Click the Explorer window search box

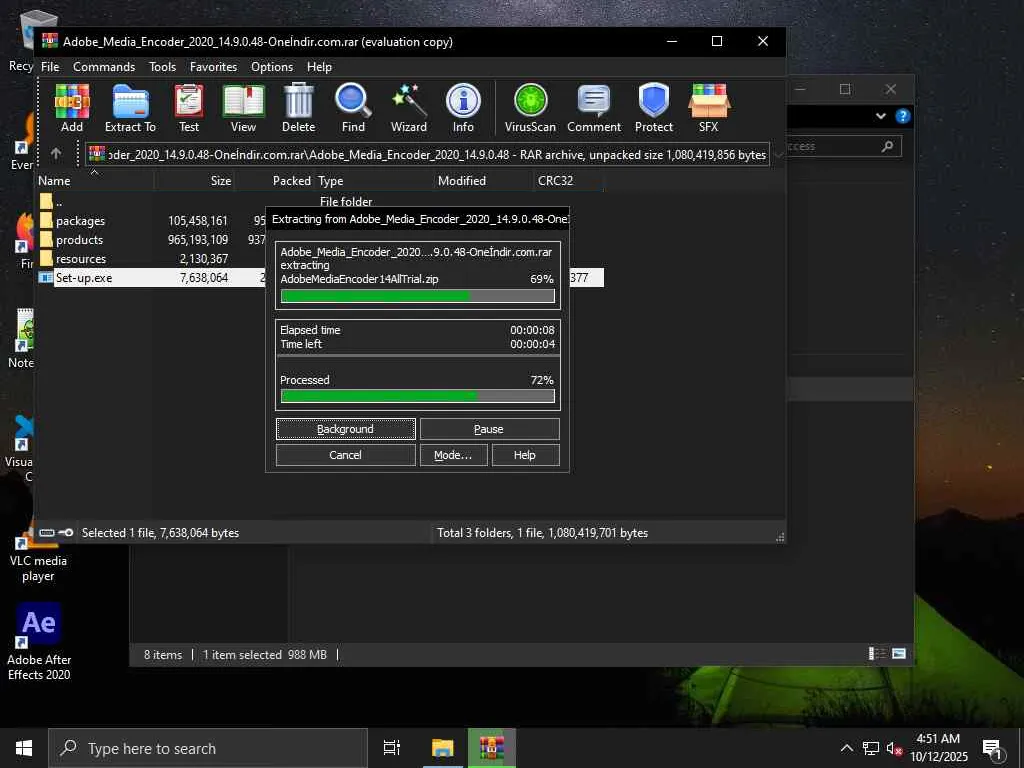844,146
